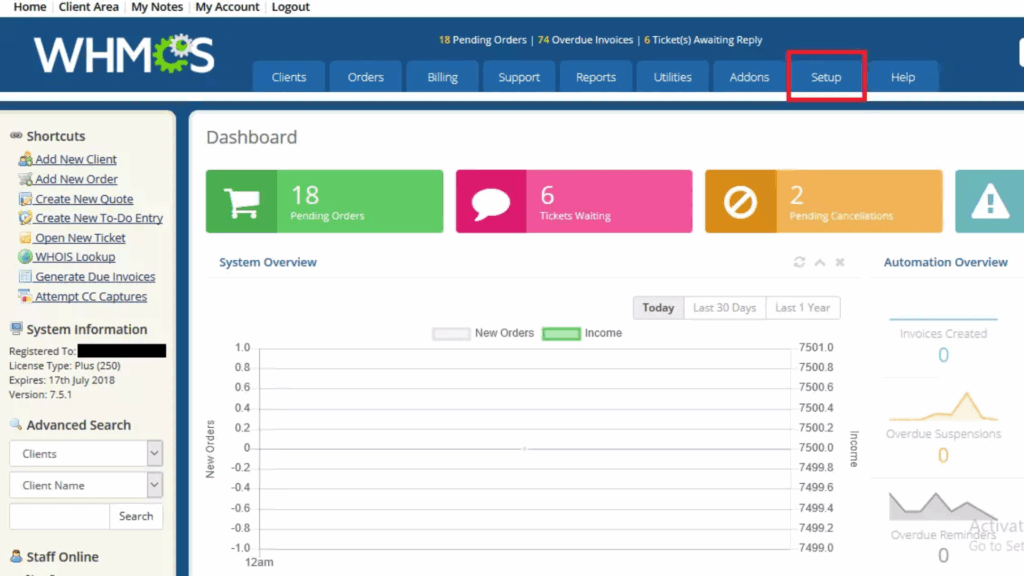Click the warning triangle tile icon

990,201
